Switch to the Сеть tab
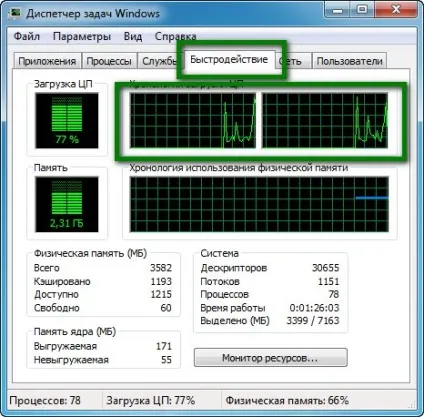Viewport: 424px width, 417px height. [293, 61]
